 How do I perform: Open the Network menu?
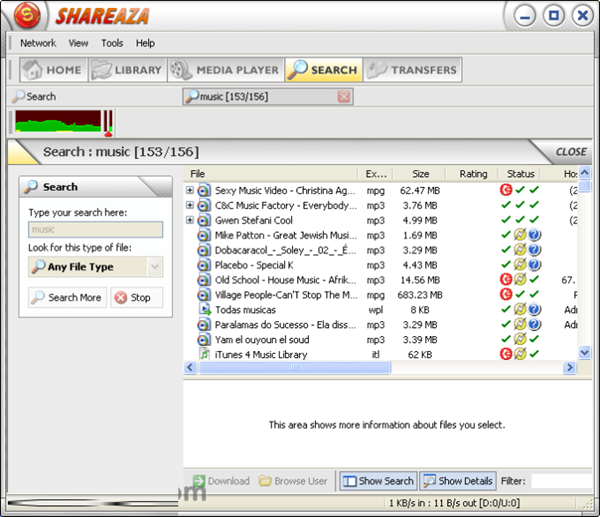tap(38, 43)
